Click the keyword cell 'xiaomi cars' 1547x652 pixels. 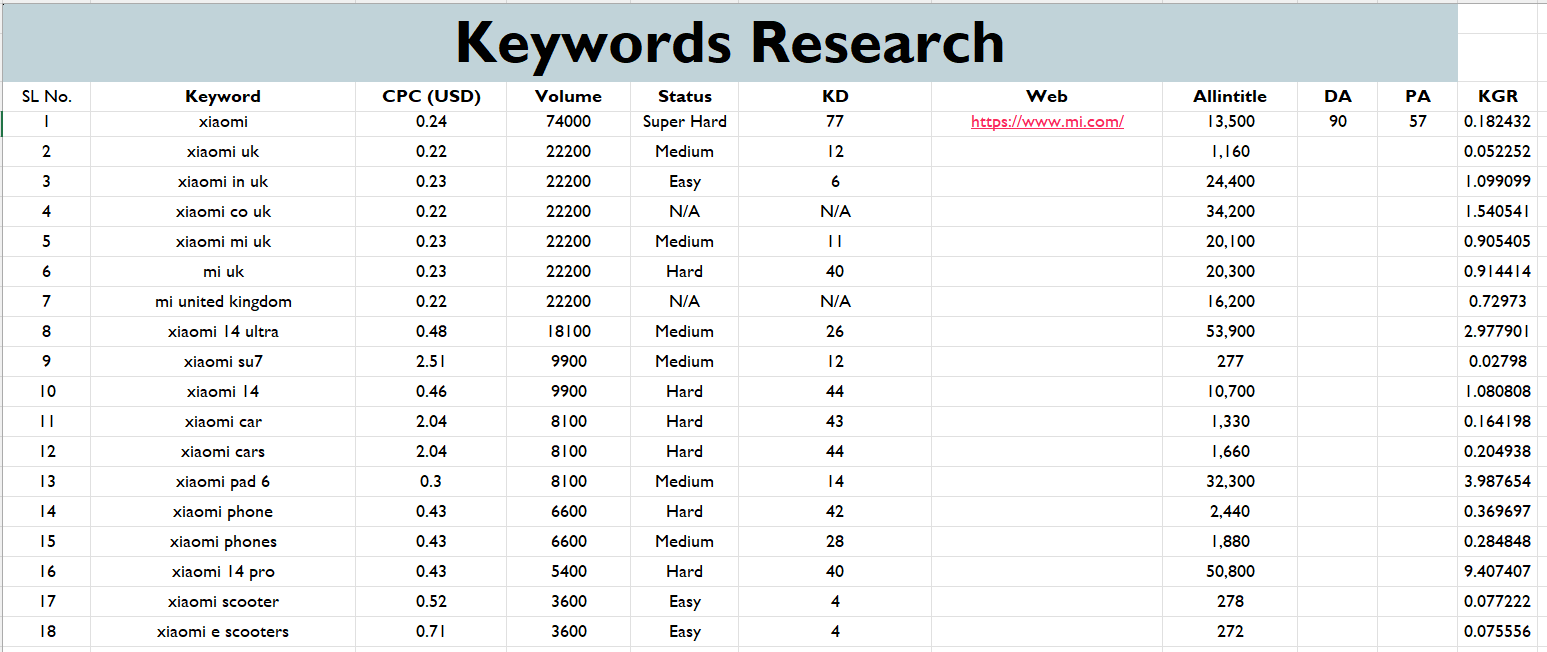[x=223, y=452]
